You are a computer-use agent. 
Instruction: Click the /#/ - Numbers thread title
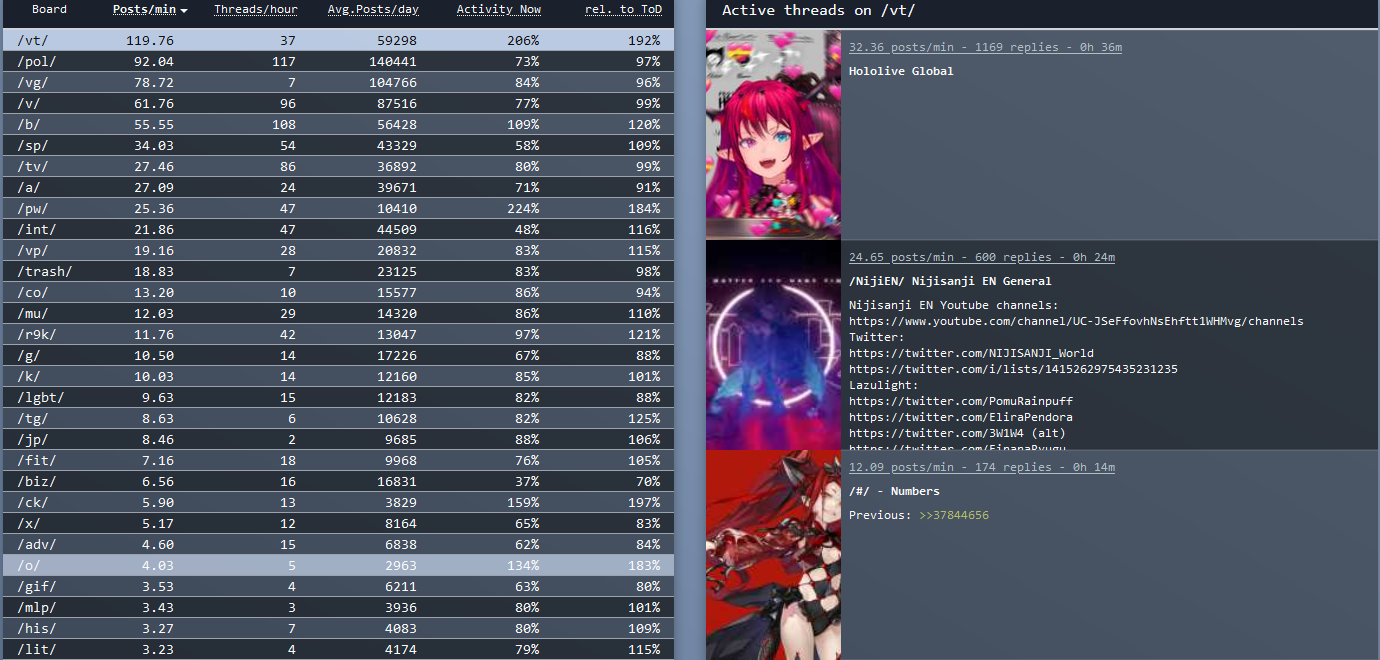[894, 492]
